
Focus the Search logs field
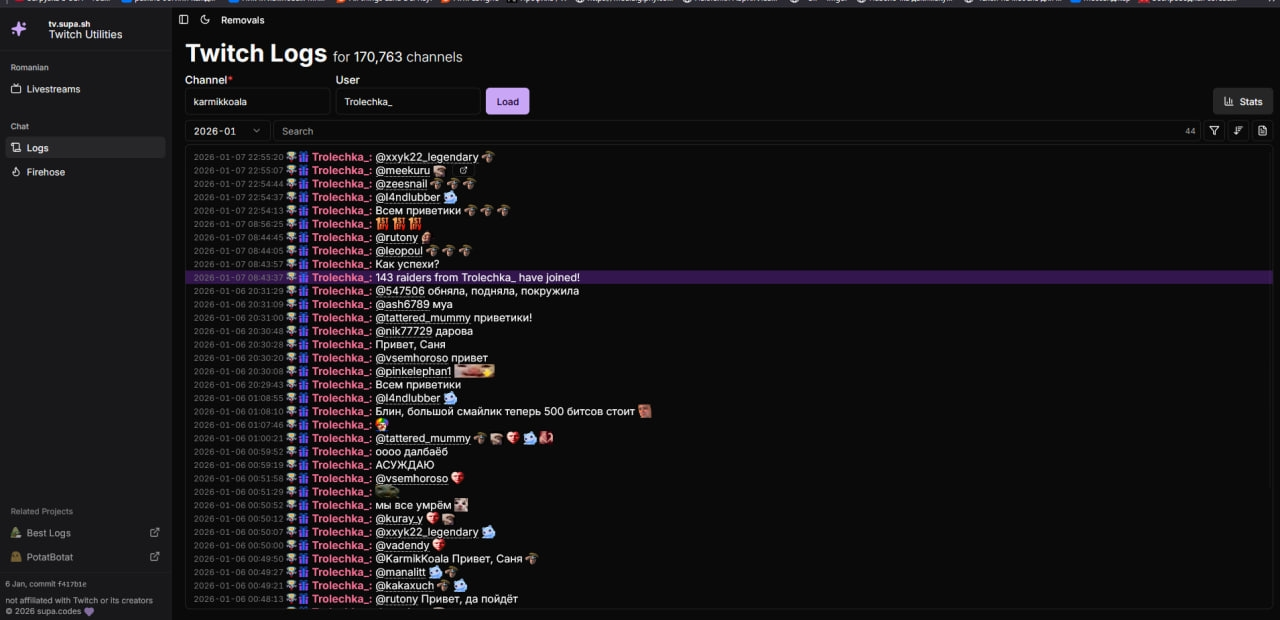[737, 131]
